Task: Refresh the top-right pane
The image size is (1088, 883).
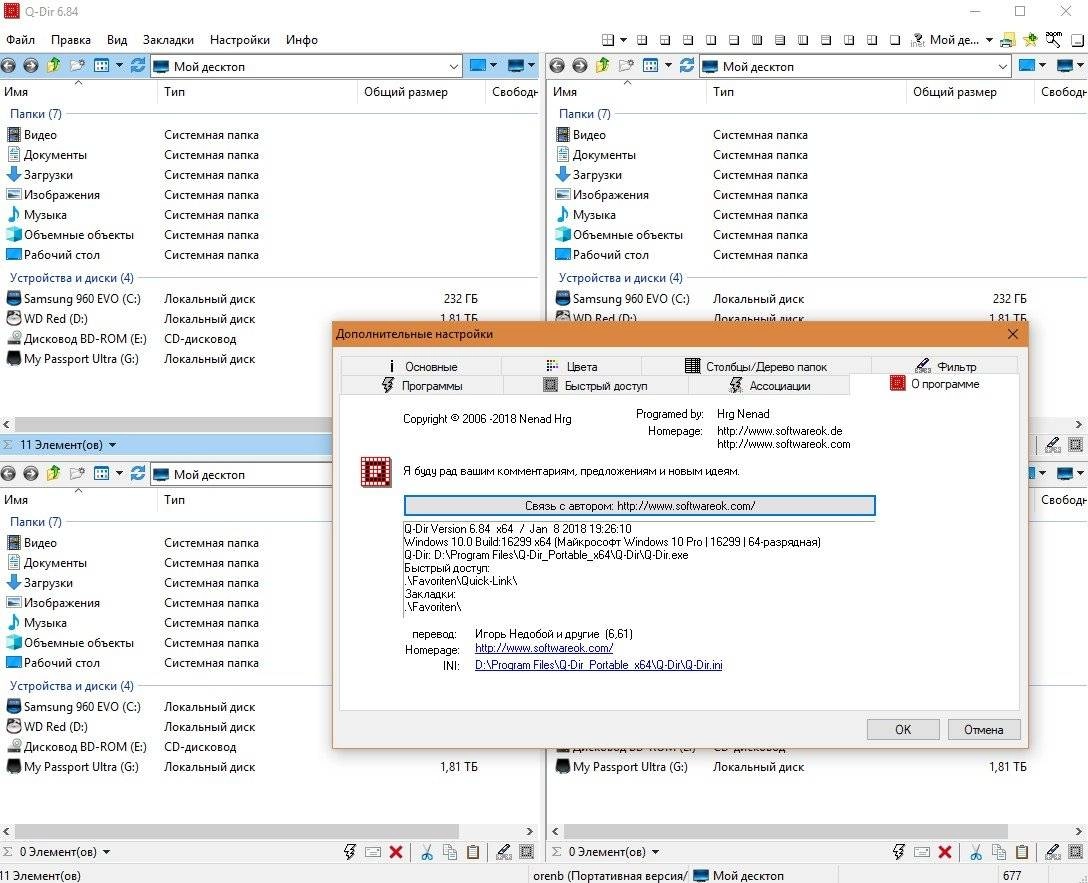Action: (x=686, y=65)
